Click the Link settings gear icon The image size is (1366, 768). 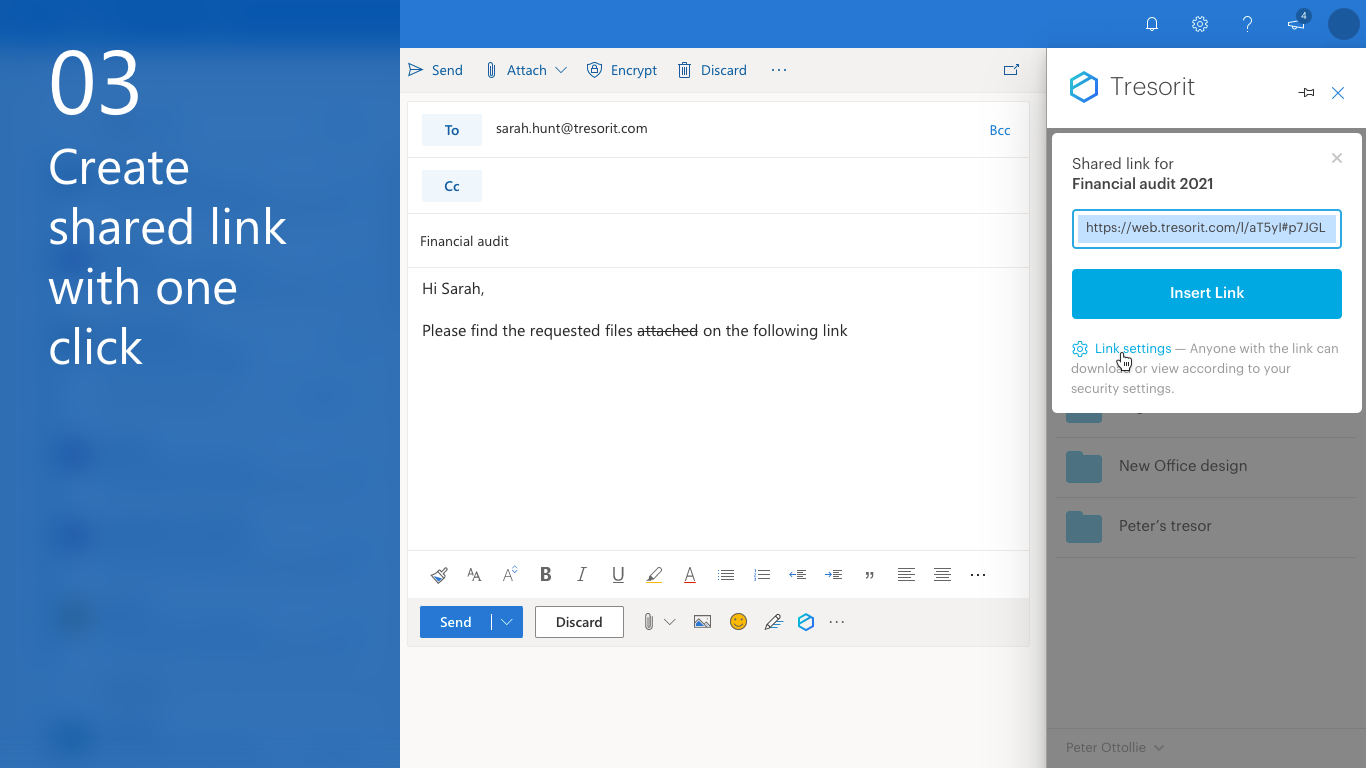[x=1080, y=349]
